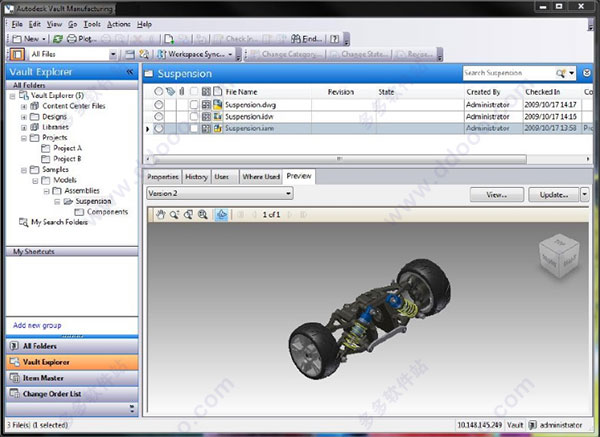
Task: Click the question mark Help icon
Action: pyautogui.click(x=334, y=39)
